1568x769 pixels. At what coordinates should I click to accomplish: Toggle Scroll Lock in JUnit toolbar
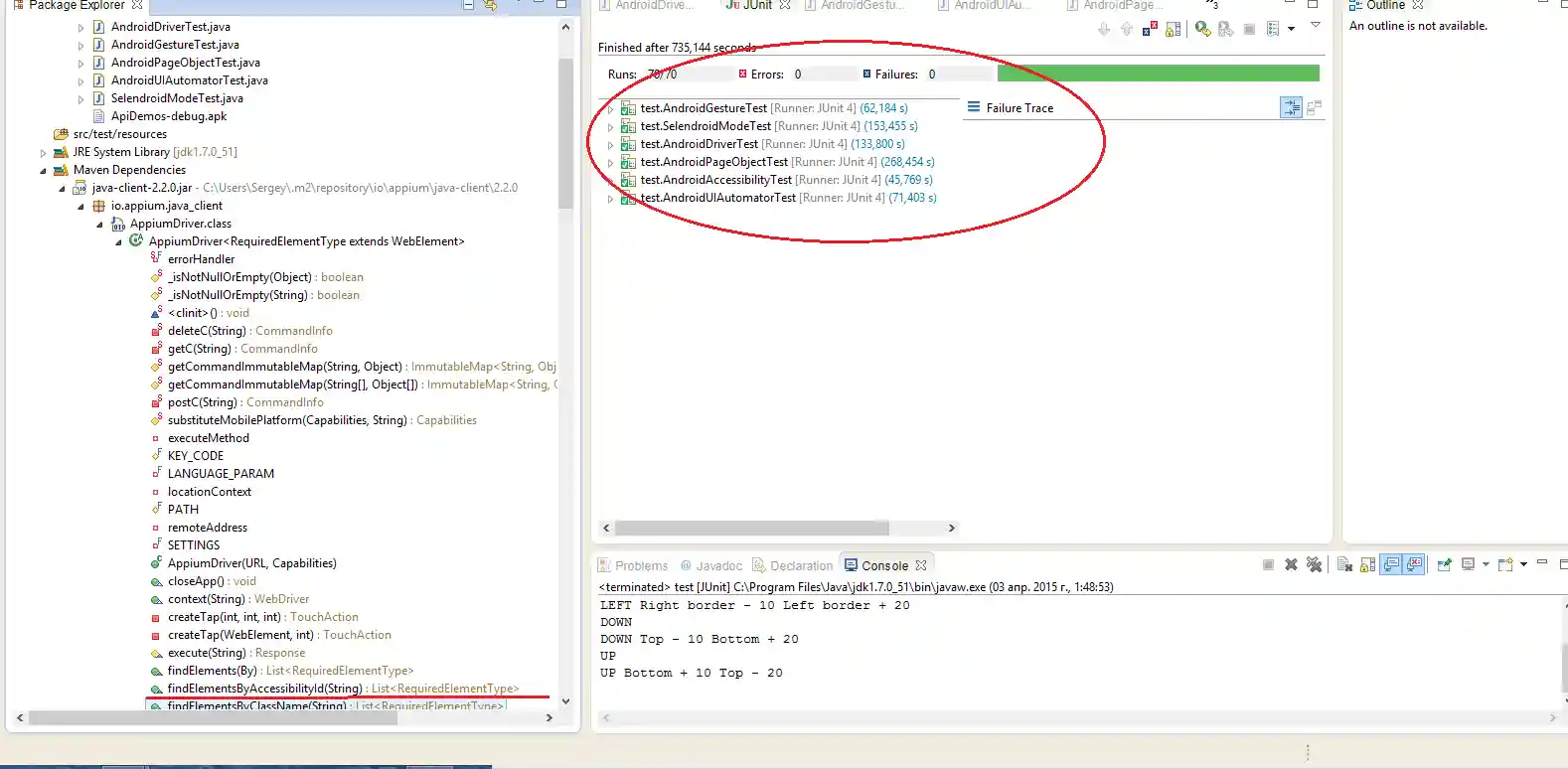[x=1174, y=29]
